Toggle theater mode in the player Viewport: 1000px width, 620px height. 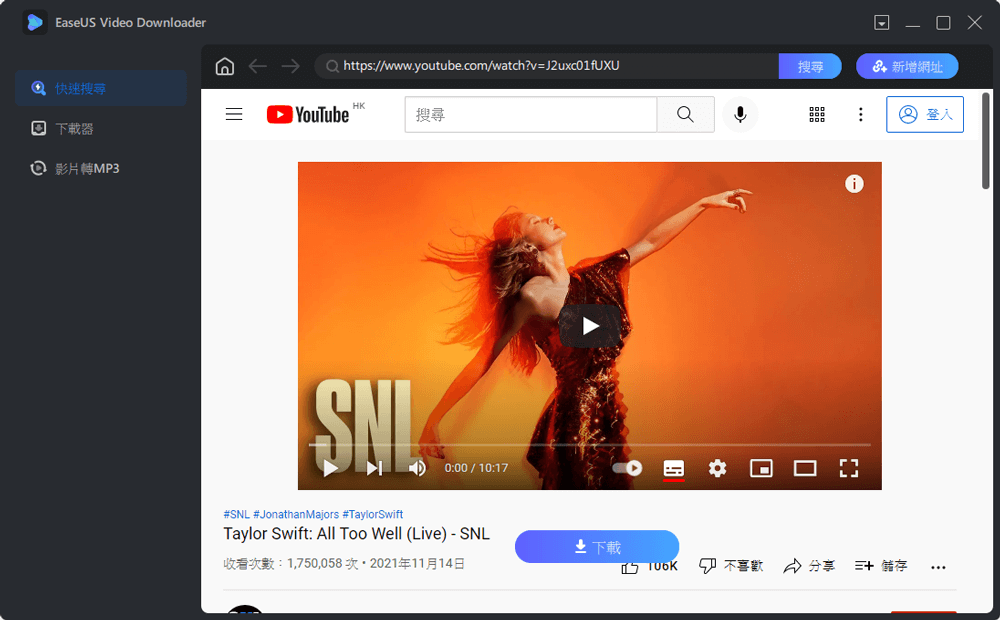805,468
